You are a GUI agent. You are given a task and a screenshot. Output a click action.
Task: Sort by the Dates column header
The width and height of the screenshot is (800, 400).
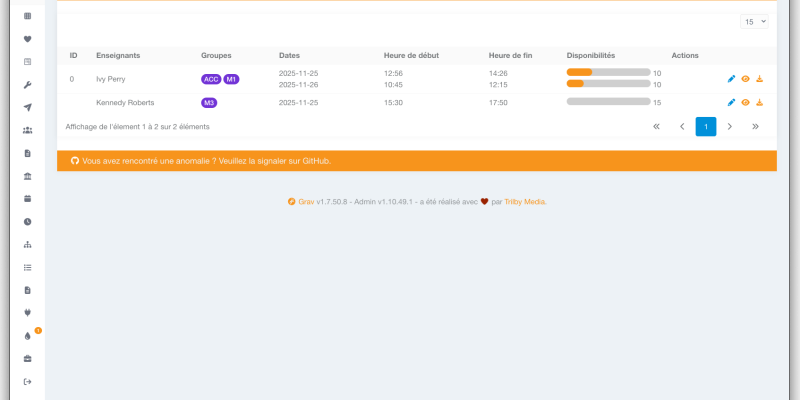pos(289,55)
